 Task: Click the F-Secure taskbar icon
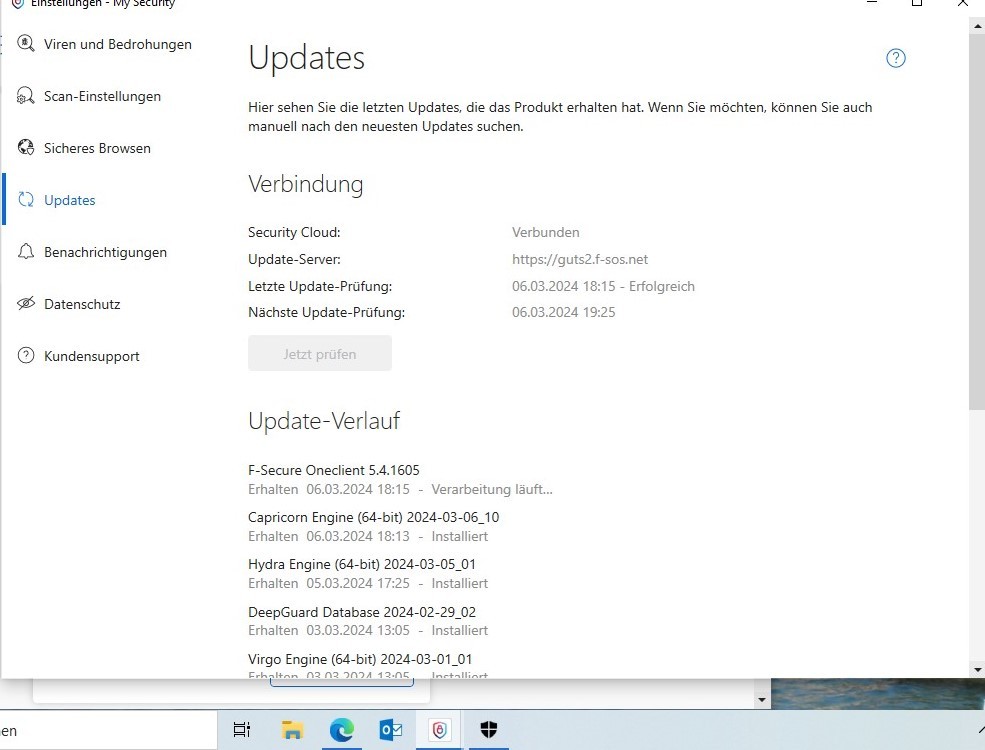click(440, 731)
